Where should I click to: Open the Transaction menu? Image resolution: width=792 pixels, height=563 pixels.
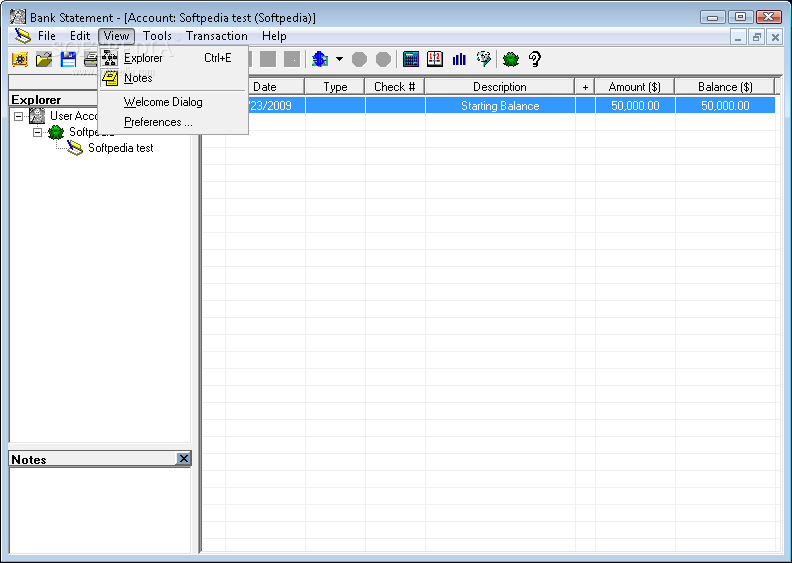point(217,36)
